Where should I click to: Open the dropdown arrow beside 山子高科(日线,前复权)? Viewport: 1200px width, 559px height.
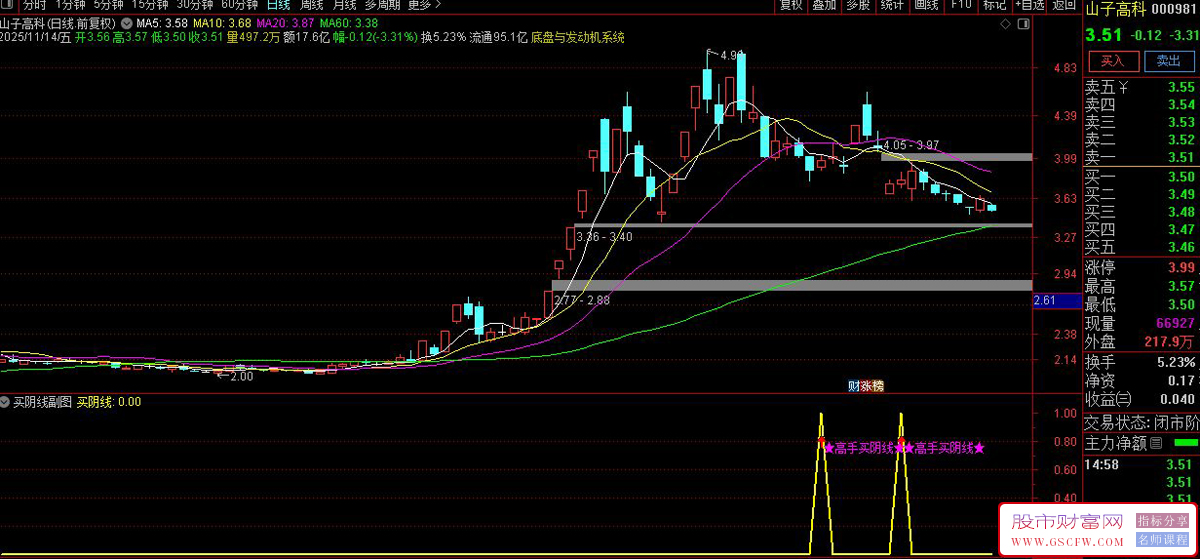(125, 23)
